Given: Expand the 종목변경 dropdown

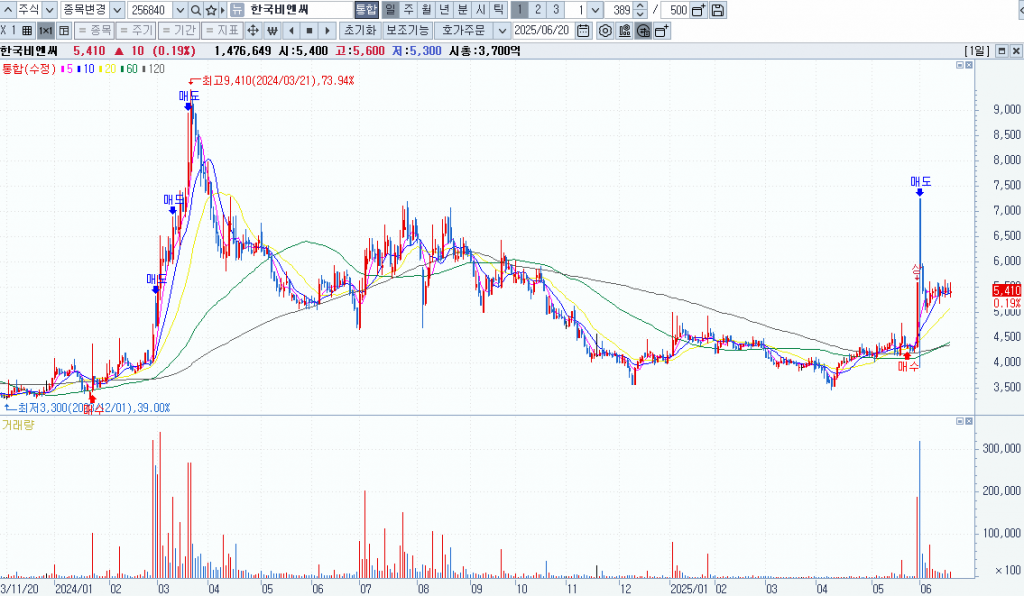Looking at the screenshot, I should [117, 10].
